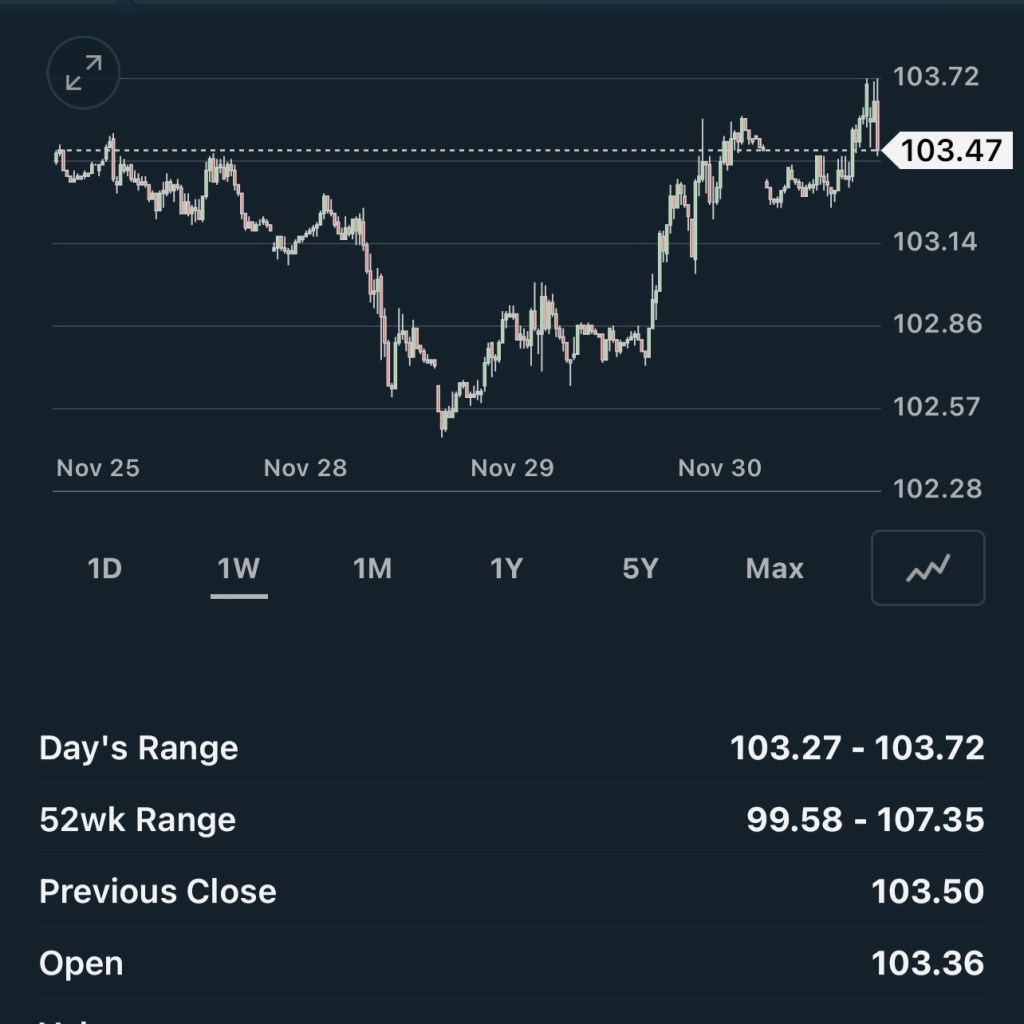Switch to the 1M time range
Screen dimensions: 1024x1024
[372, 569]
